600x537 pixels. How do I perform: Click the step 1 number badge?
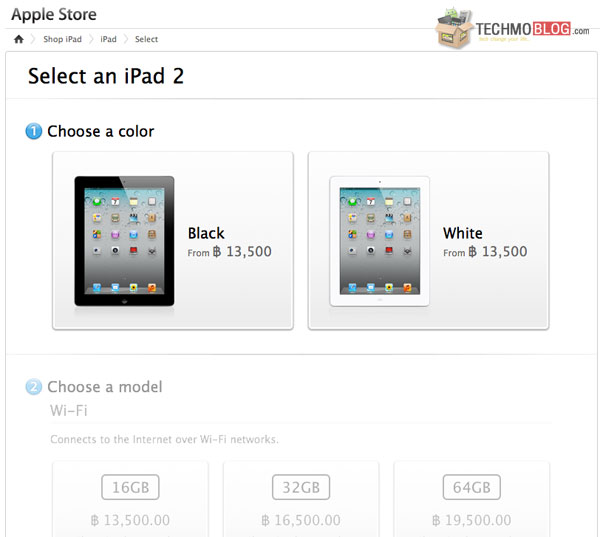[34, 131]
